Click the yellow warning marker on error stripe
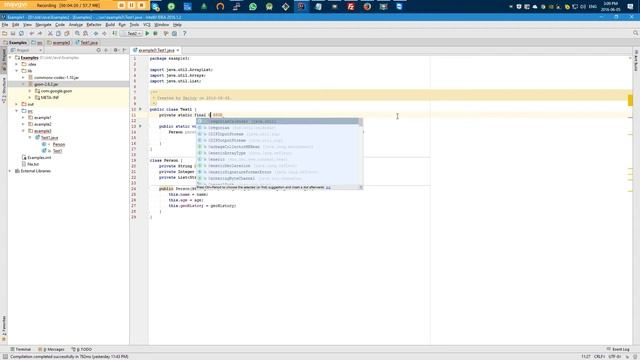The width and height of the screenshot is (640, 360). click(630, 100)
